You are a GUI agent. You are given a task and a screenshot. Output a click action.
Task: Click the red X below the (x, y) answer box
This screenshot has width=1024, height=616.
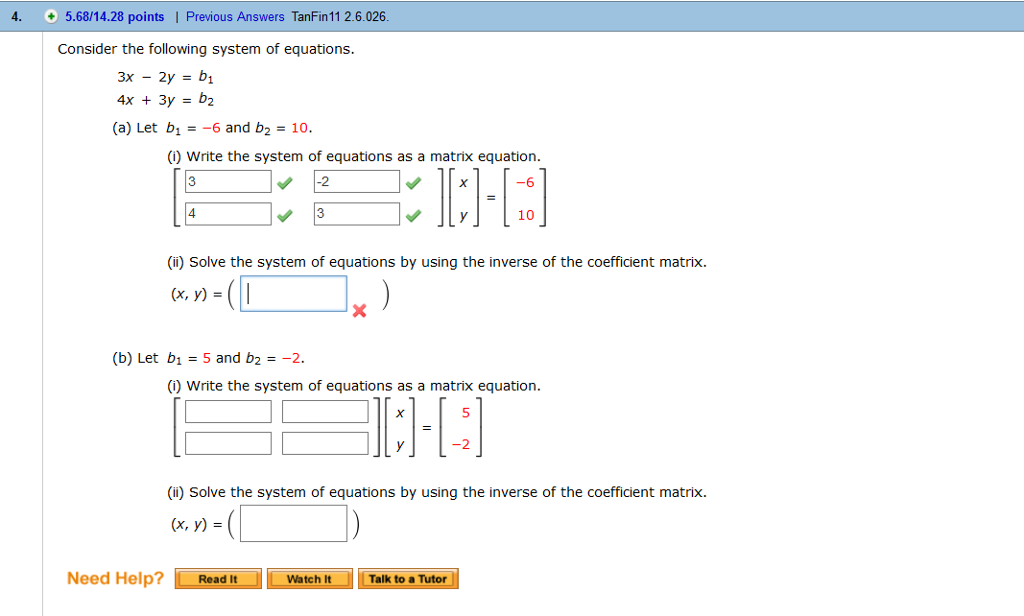pyautogui.click(x=358, y=311)
